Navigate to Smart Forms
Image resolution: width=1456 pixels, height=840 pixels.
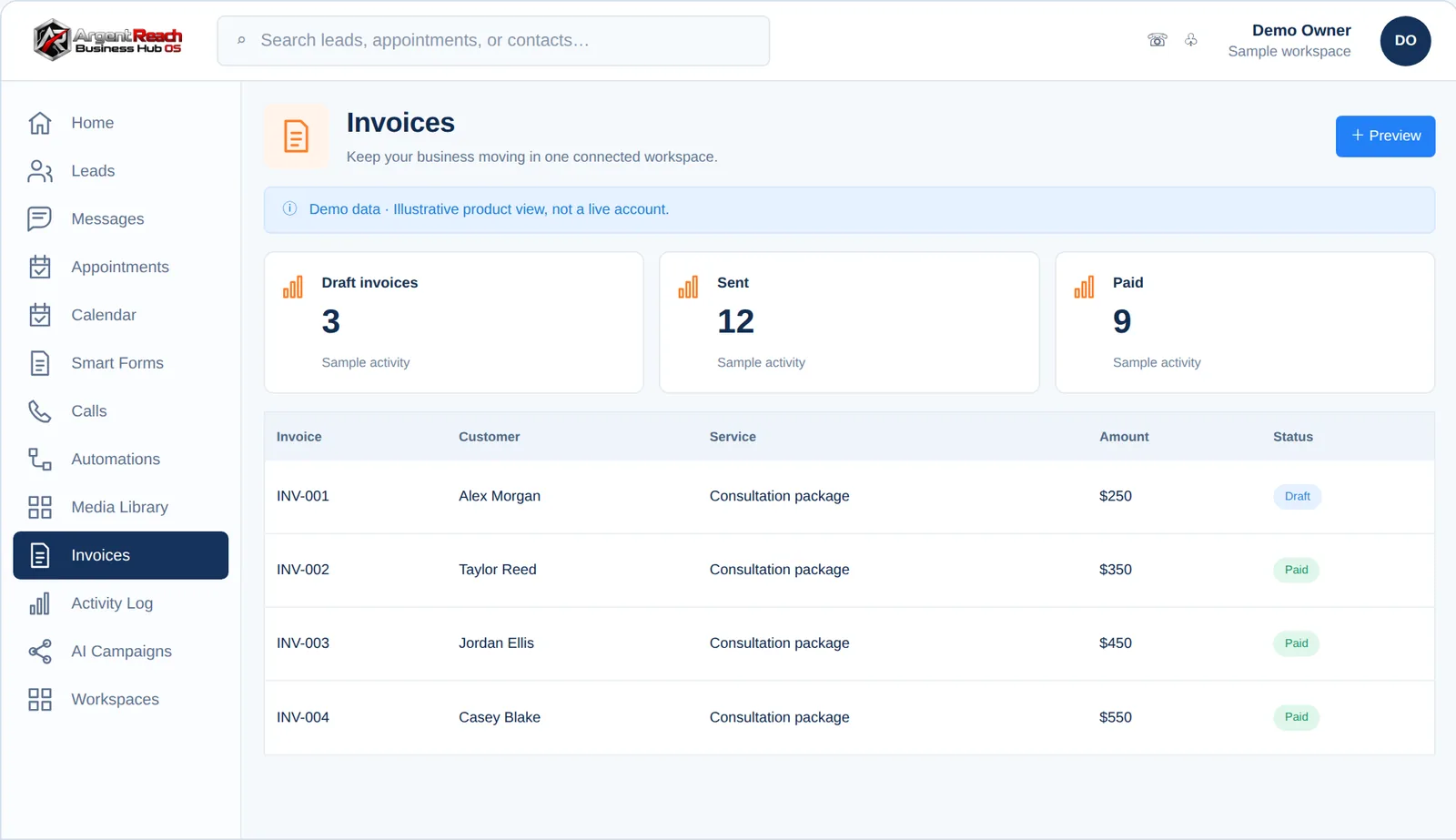(121, 363)
